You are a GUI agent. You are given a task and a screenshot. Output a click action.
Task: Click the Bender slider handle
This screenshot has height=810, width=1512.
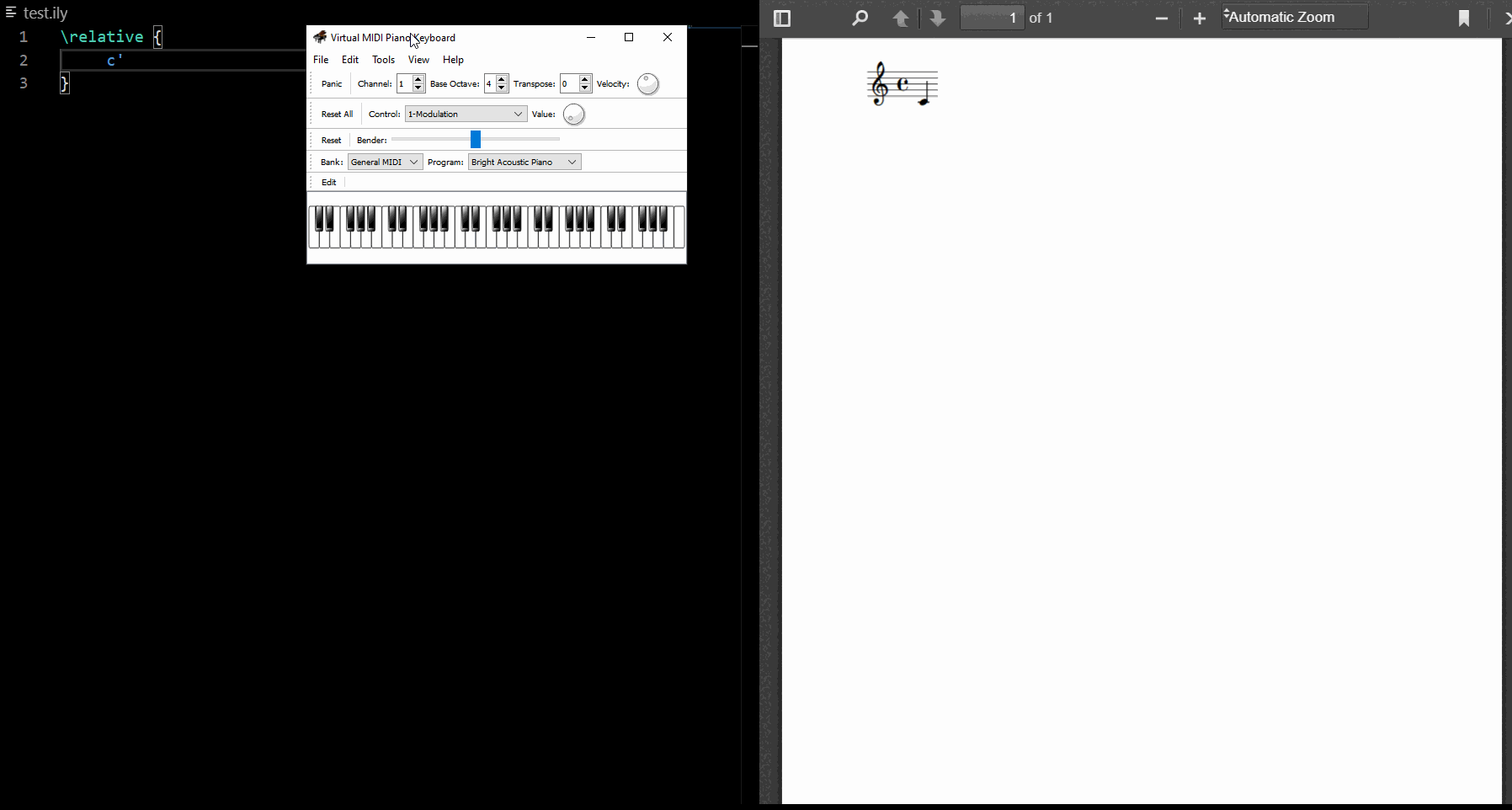(x=476, y=140)
